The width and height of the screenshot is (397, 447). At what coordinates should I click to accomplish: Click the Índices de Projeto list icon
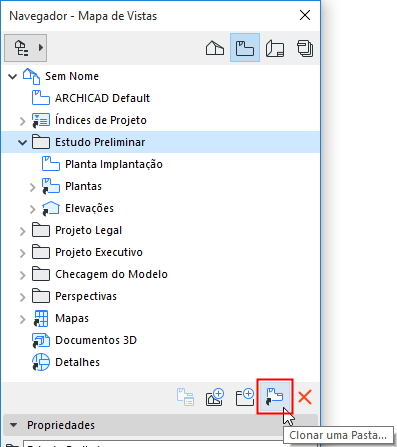[41, 120]
